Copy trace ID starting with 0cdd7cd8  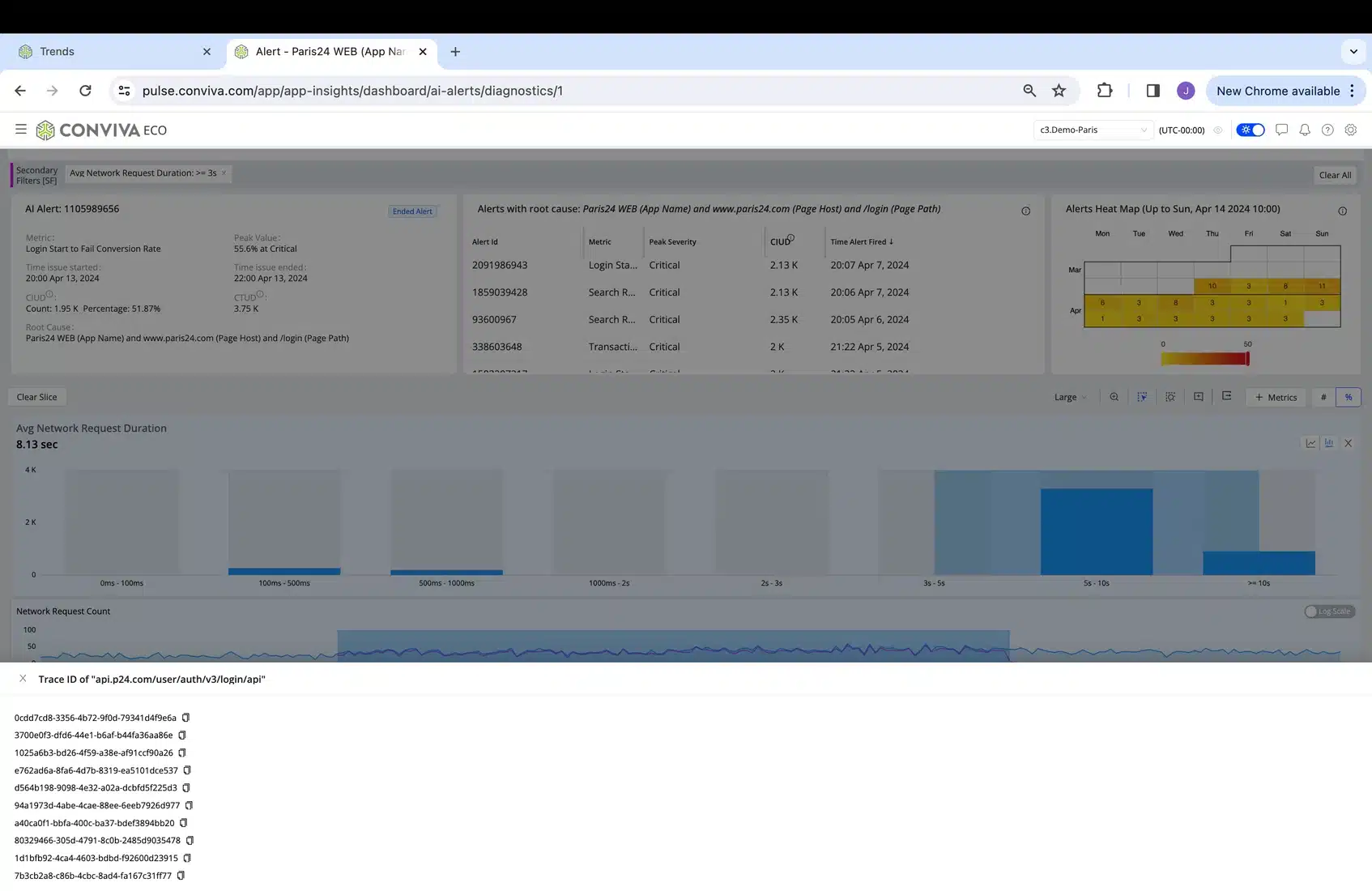[x=185, y=718]
